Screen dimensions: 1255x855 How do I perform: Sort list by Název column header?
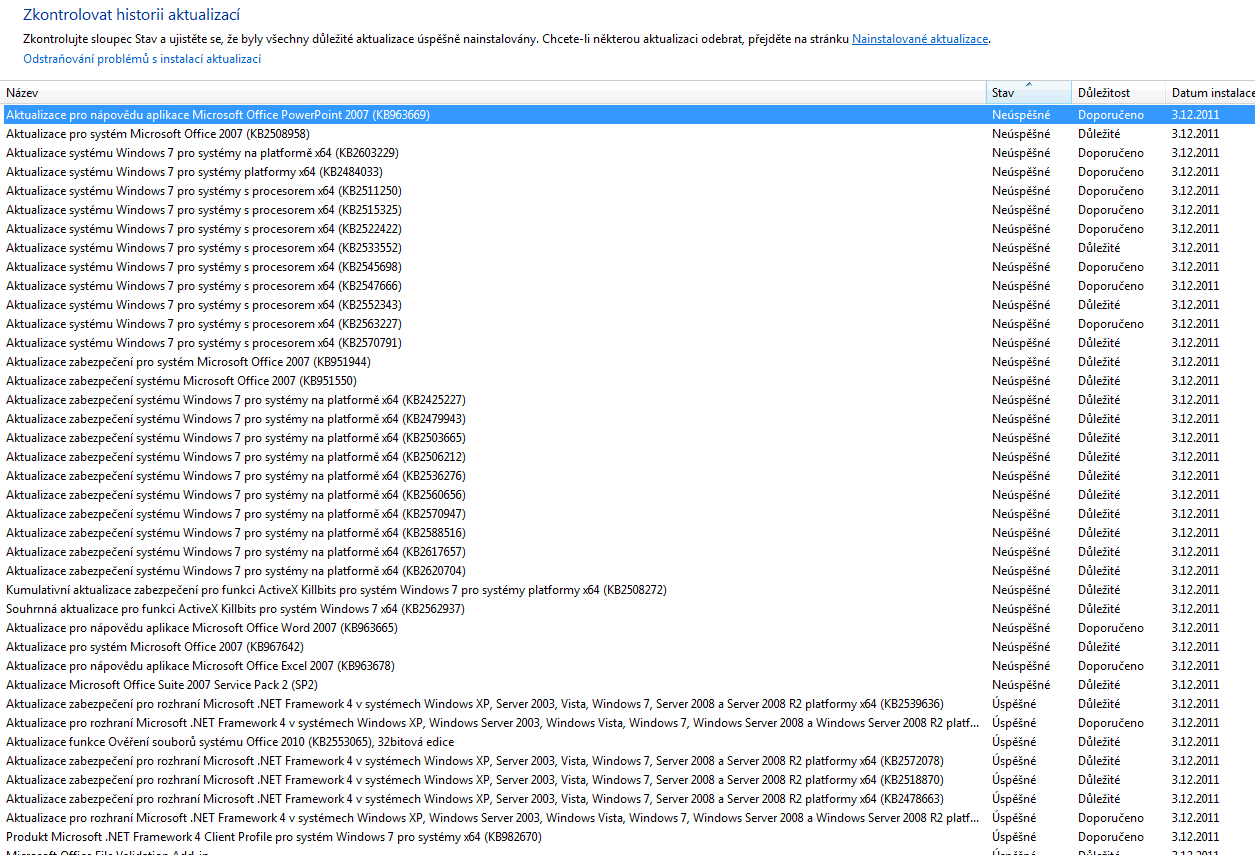coord(493,93)
